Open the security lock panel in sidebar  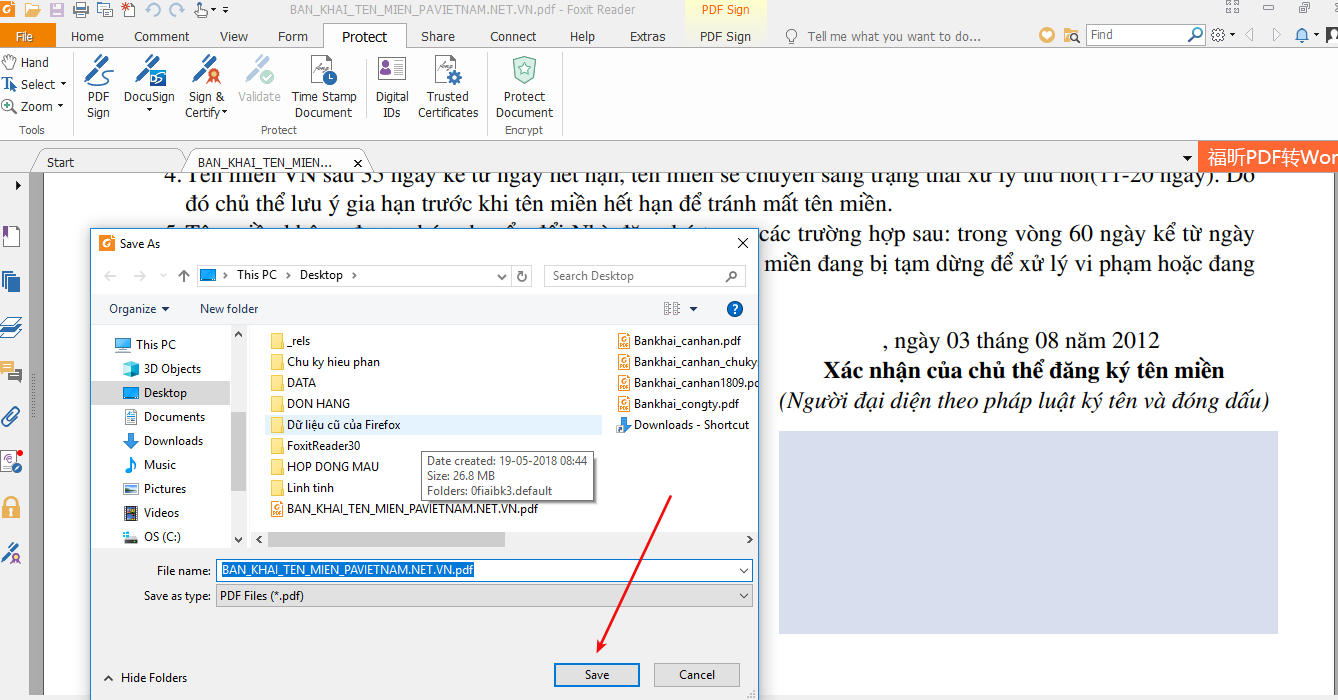coord(11,506)
